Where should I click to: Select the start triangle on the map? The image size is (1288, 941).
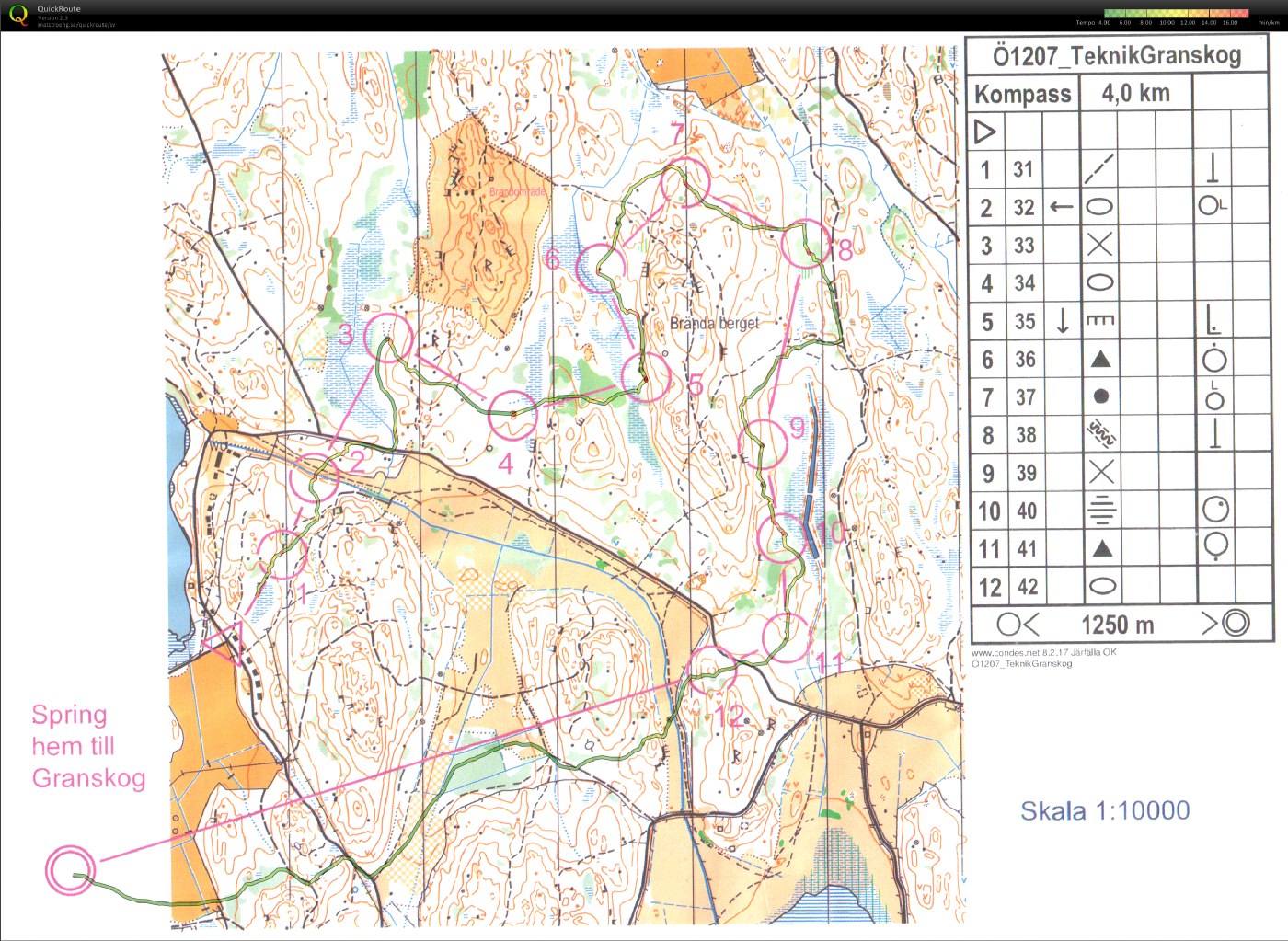224,643
